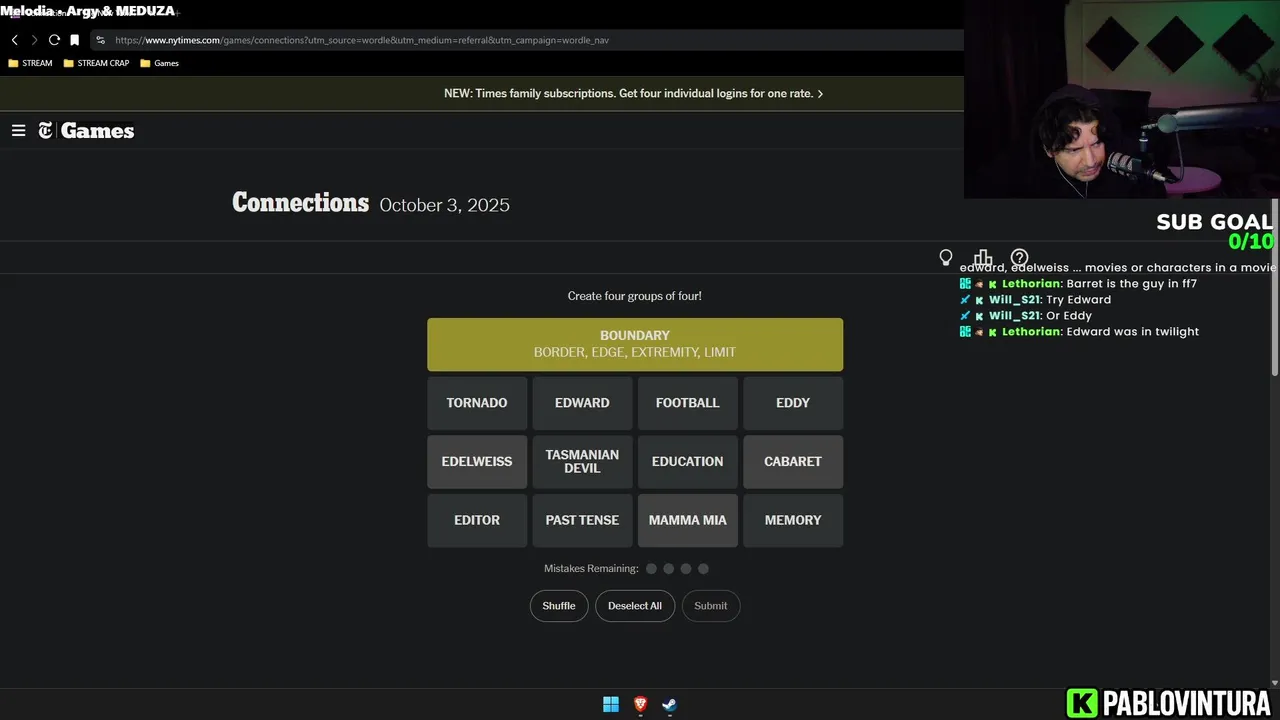Open the stats bar chart icon
Viewport: 1280px width, 720px height.
[x=983, y=258]
